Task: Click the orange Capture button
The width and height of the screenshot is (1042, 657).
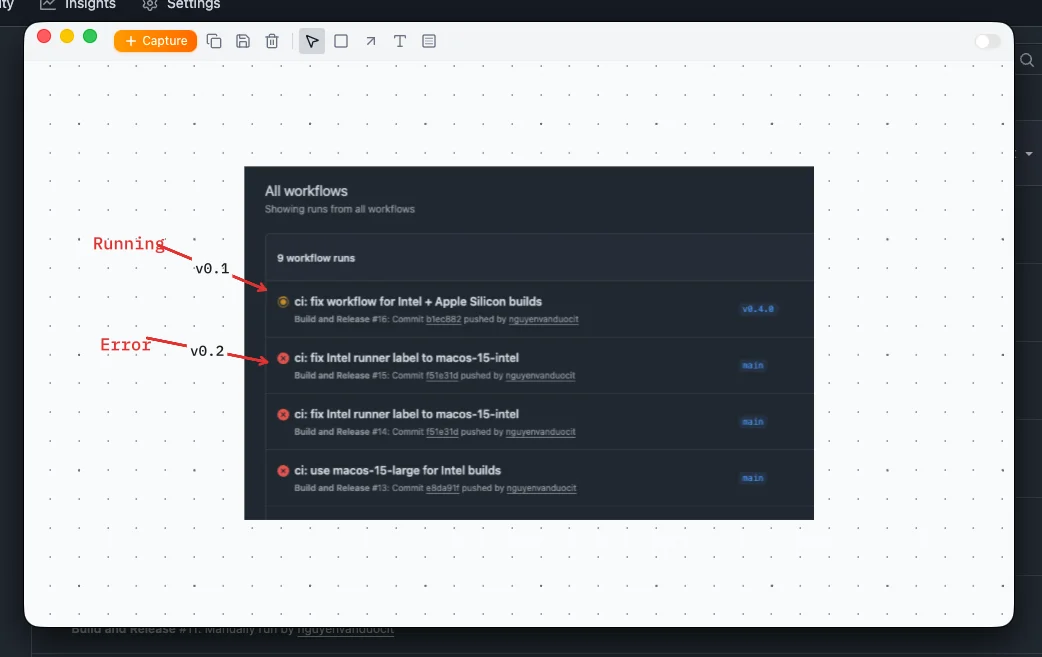Action: pos(155,41)
